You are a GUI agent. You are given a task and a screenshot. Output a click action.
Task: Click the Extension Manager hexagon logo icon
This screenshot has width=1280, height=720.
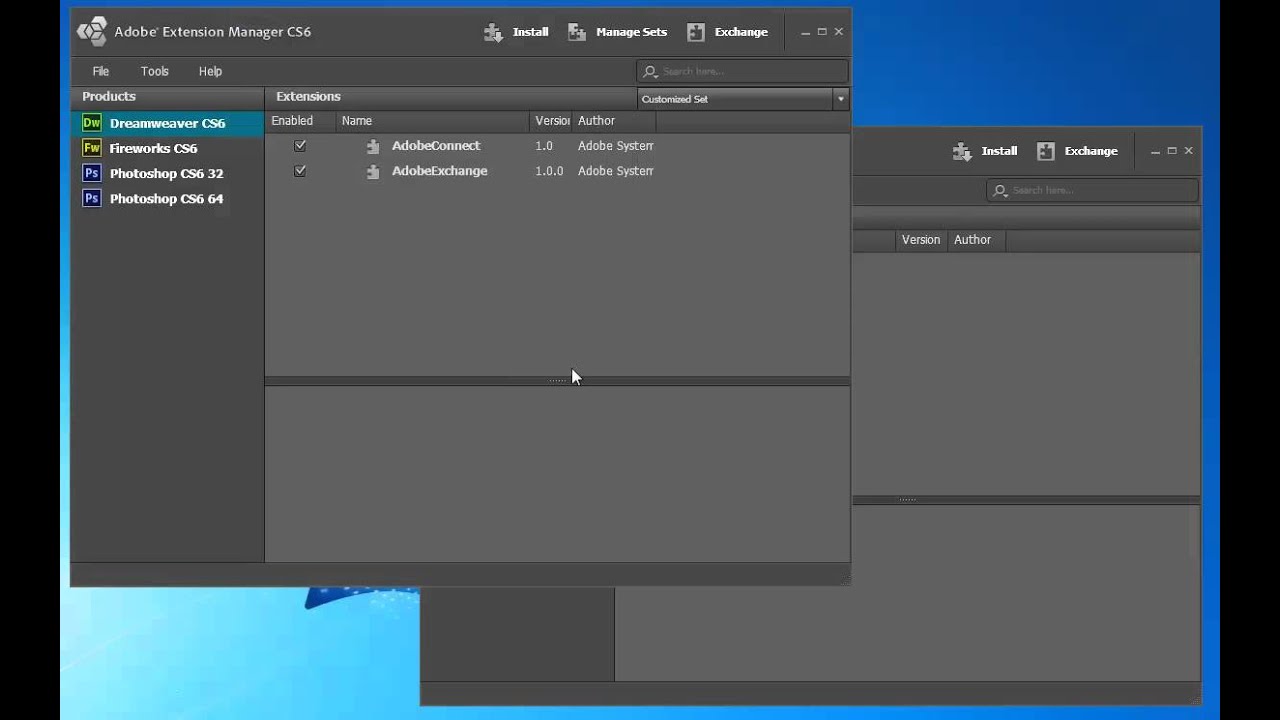[92, 32]
